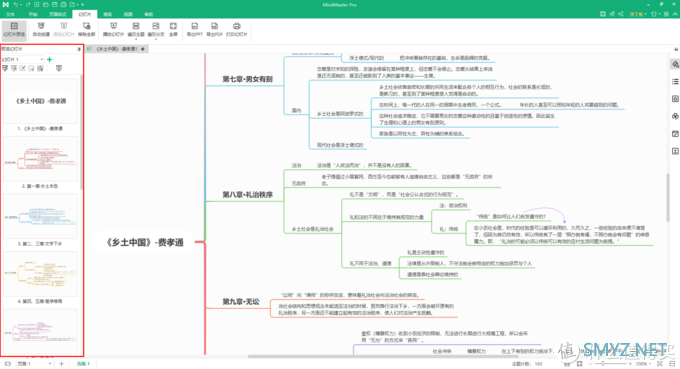
Task: Select slide thumbnail 1 《乡土中国》-费孝通
Action: (40, 101)
